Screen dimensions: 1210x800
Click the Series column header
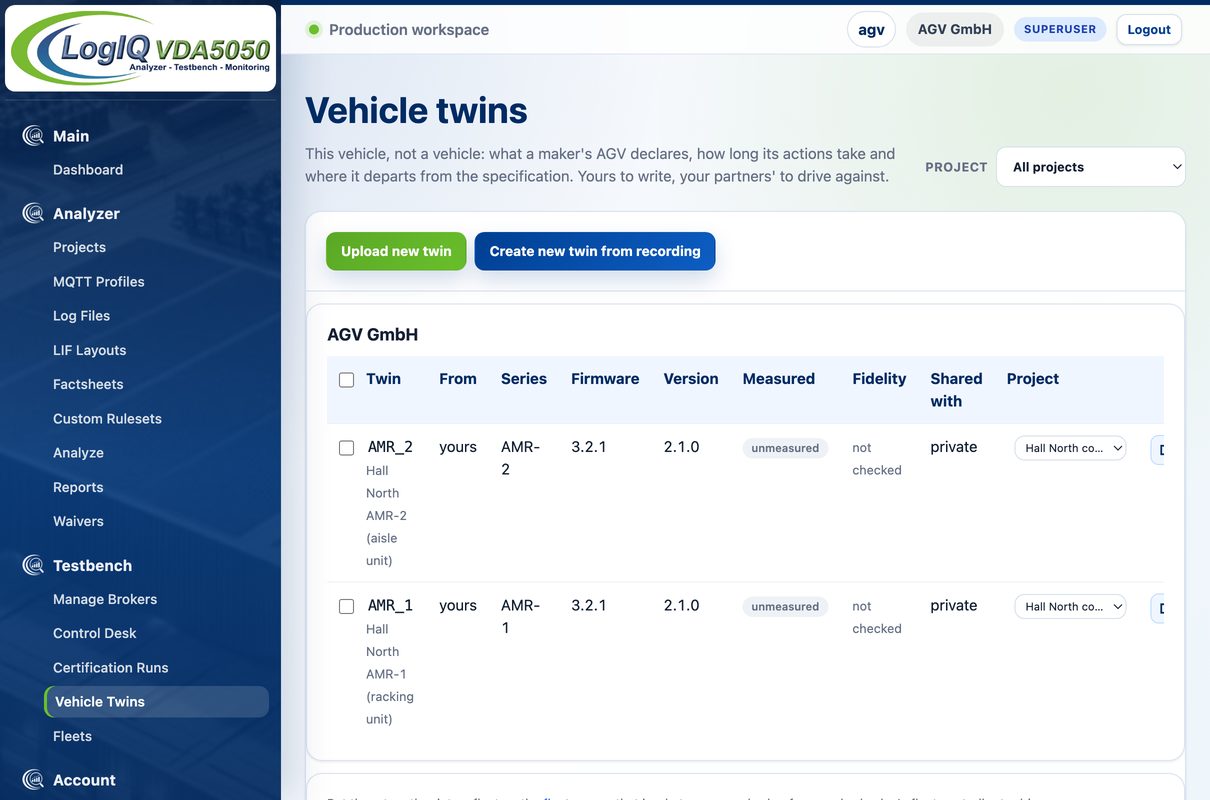[x=524, y=379]
